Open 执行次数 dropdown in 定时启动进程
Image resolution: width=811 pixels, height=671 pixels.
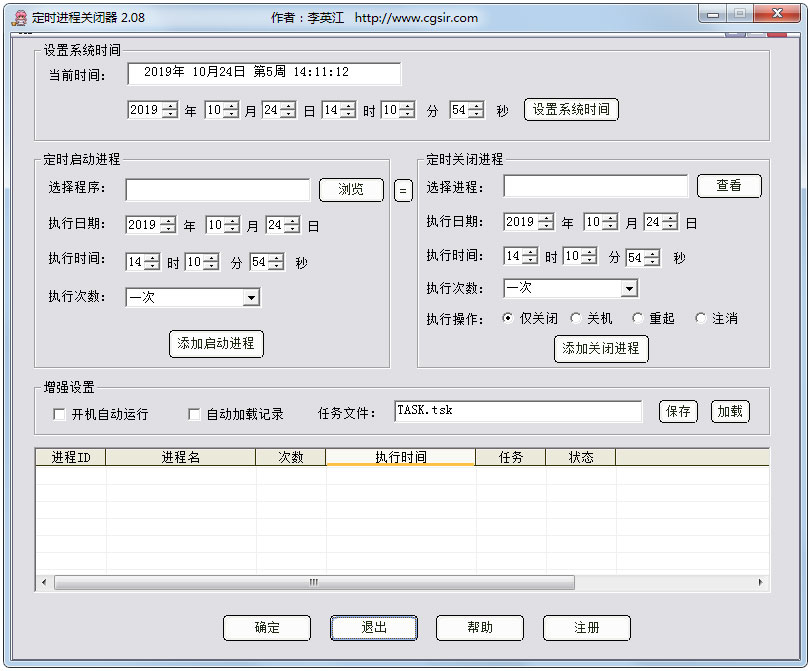click(251, 297)
